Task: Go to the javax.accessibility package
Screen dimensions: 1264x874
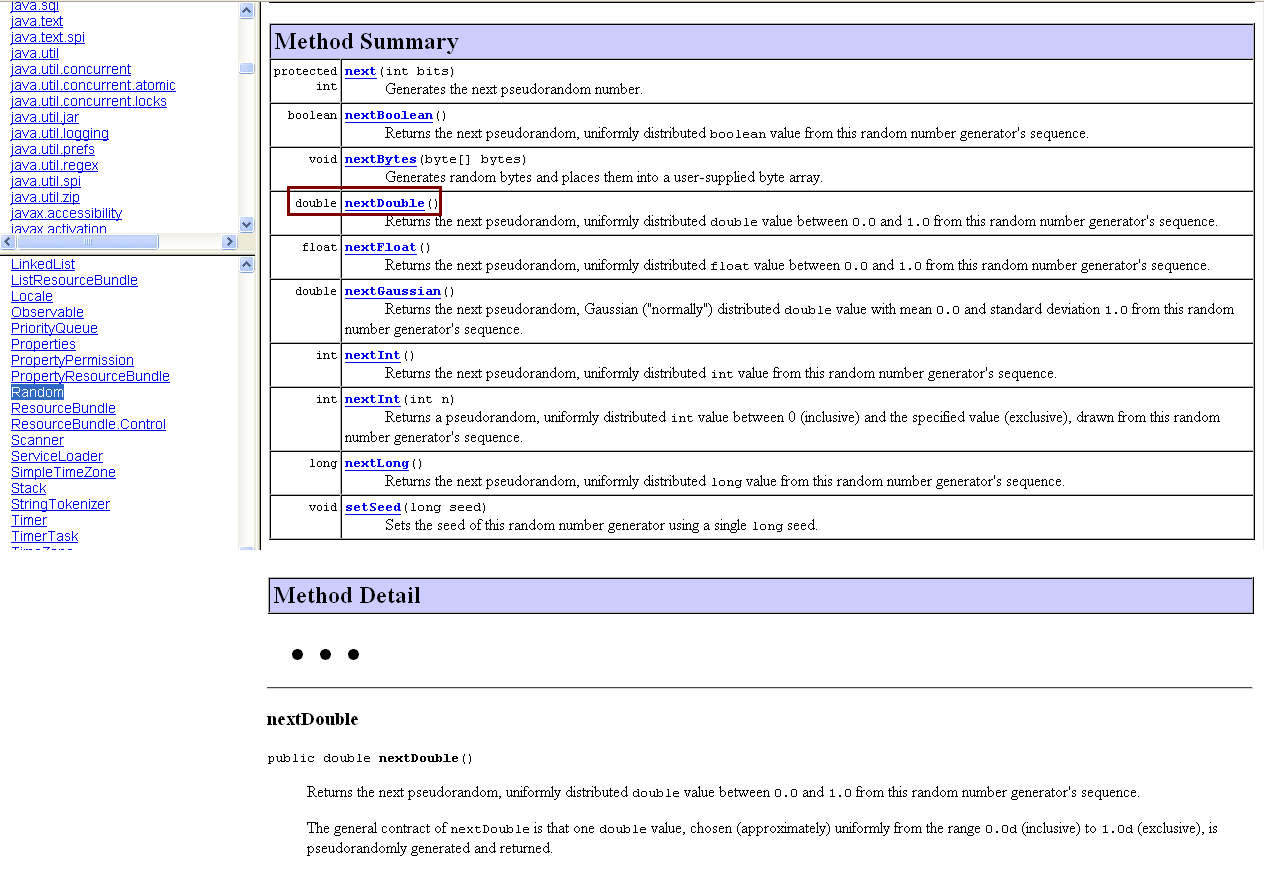Action: point(66,213)
